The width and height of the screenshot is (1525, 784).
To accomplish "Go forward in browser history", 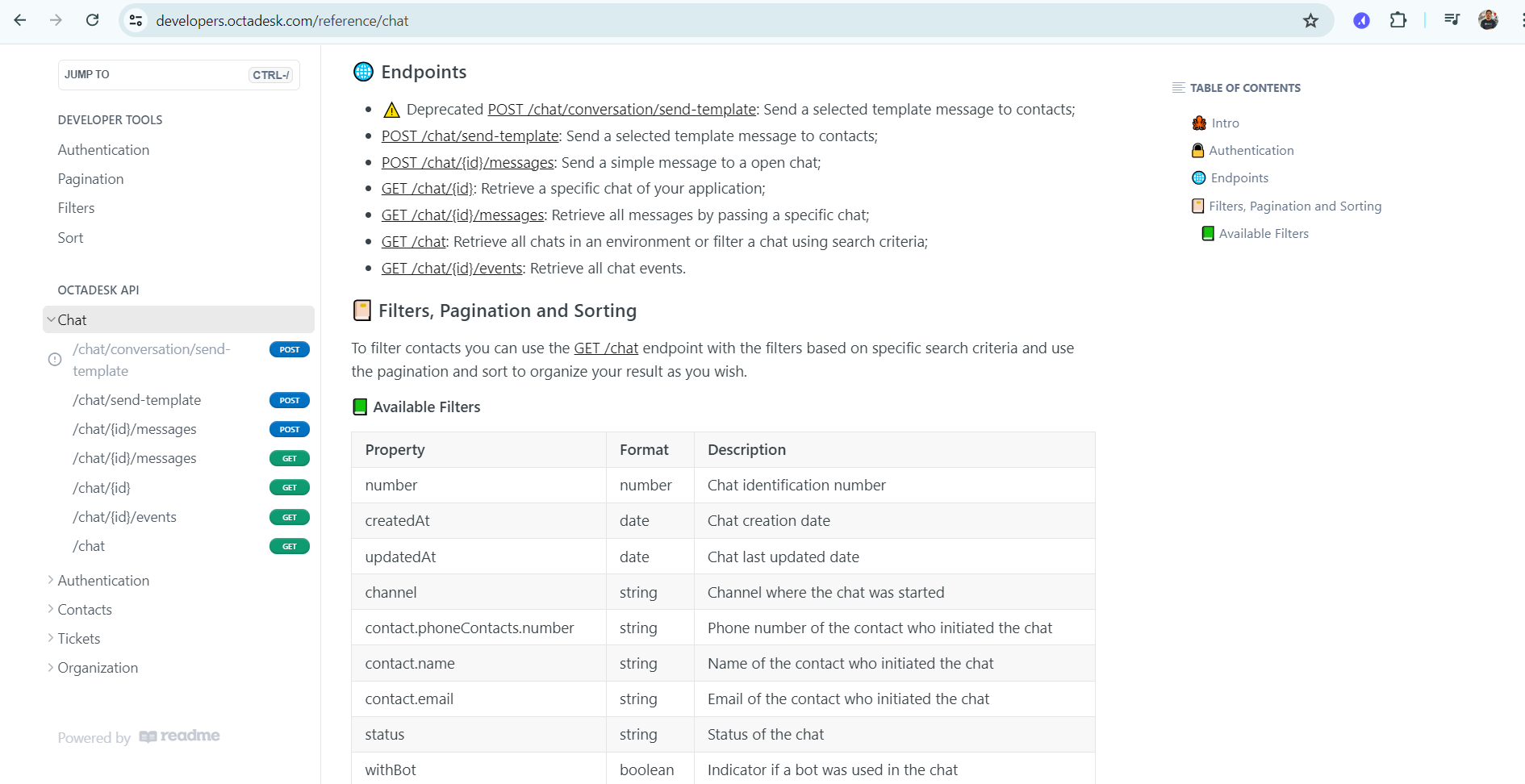I will click(x=56, y=20).
